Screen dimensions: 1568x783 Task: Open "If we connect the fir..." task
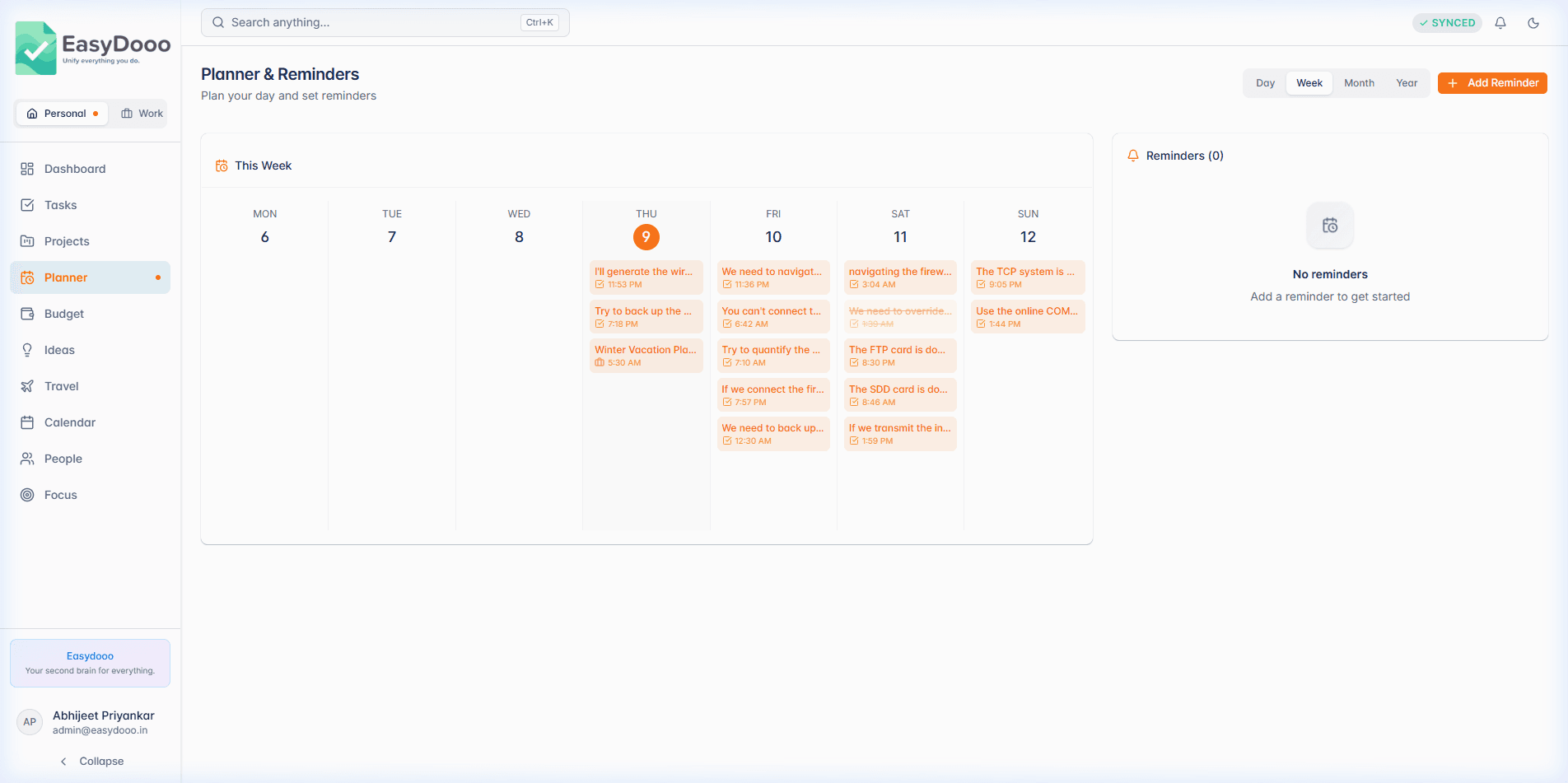pos(773,395)
